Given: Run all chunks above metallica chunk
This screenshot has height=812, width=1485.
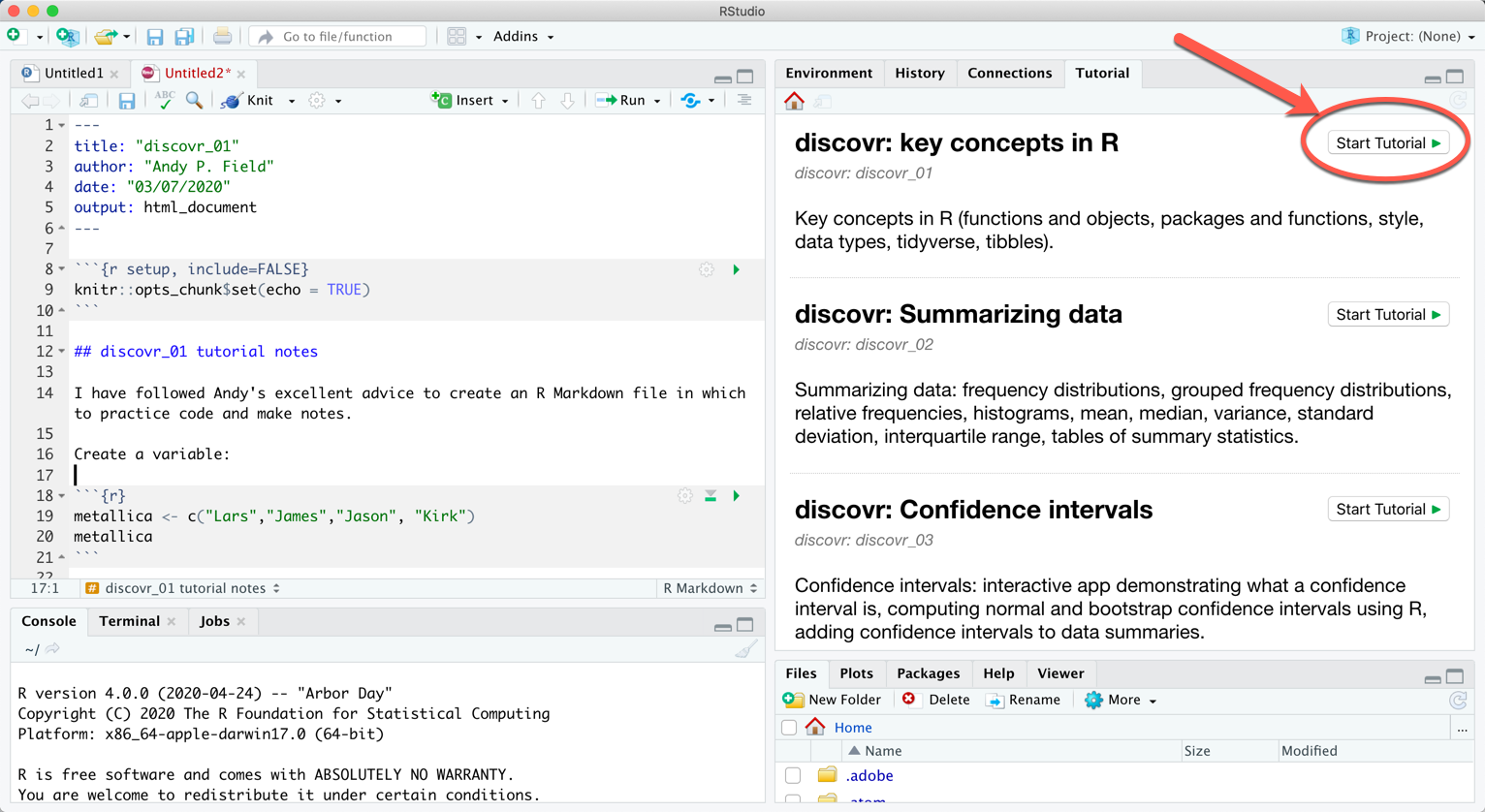Looking at the screenshot, I should coord(711,496).
